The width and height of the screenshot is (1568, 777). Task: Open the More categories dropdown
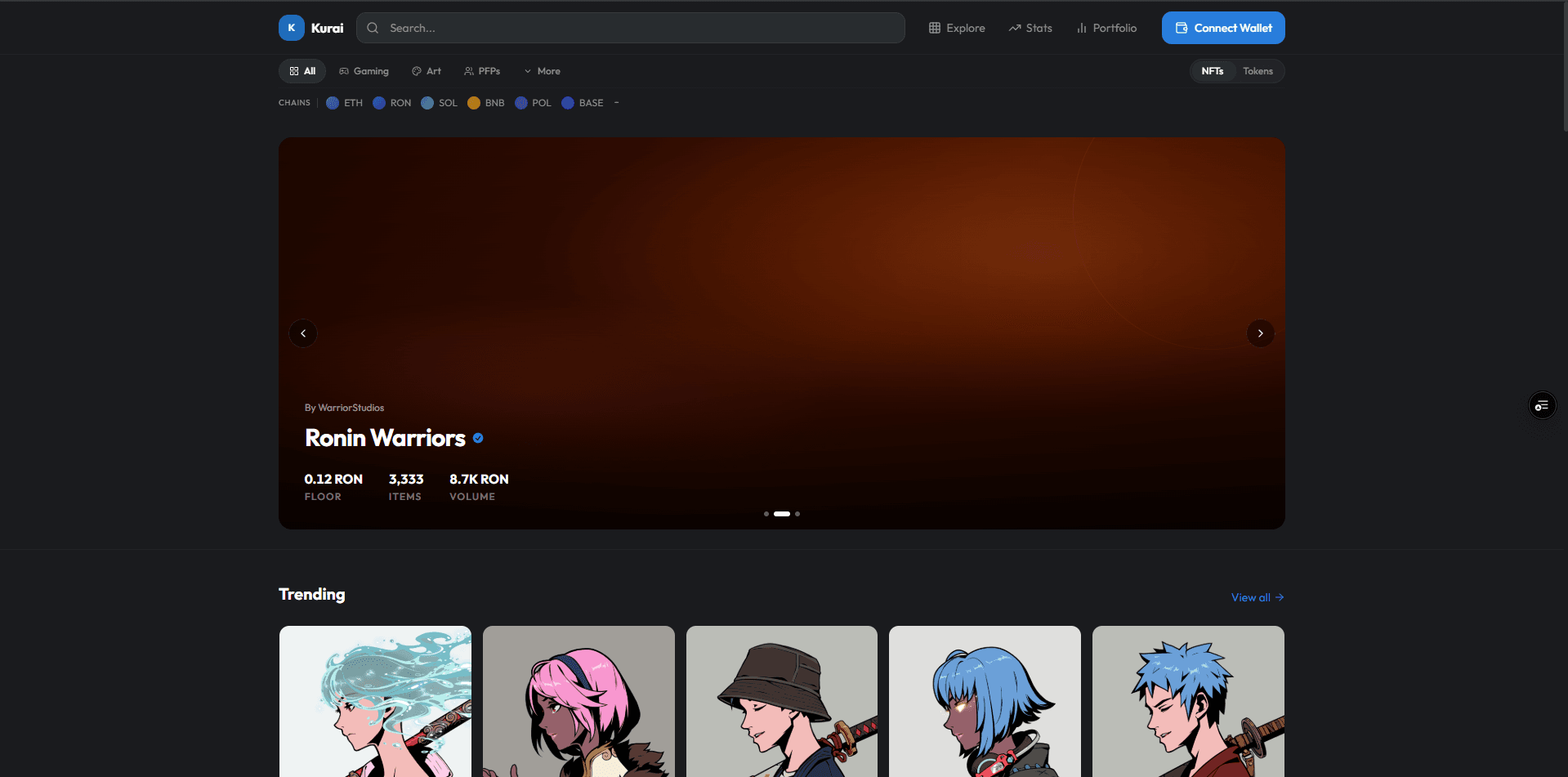[542, 71]
